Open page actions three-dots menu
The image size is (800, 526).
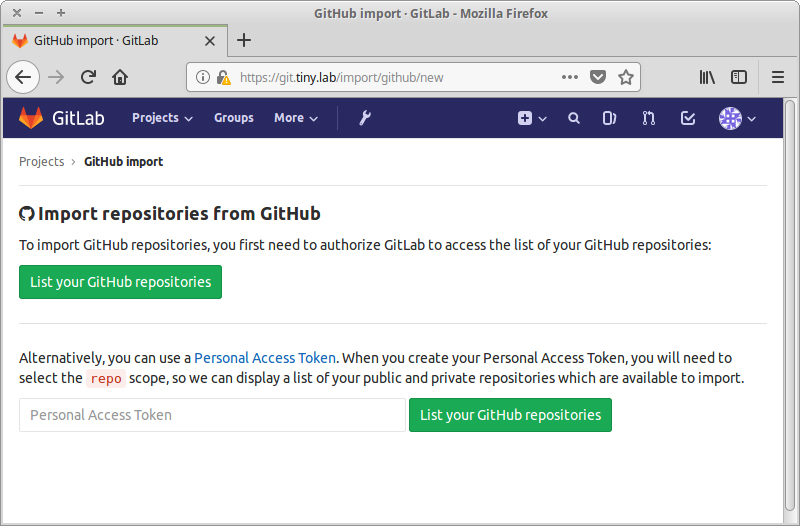click(x=569, y=77)
